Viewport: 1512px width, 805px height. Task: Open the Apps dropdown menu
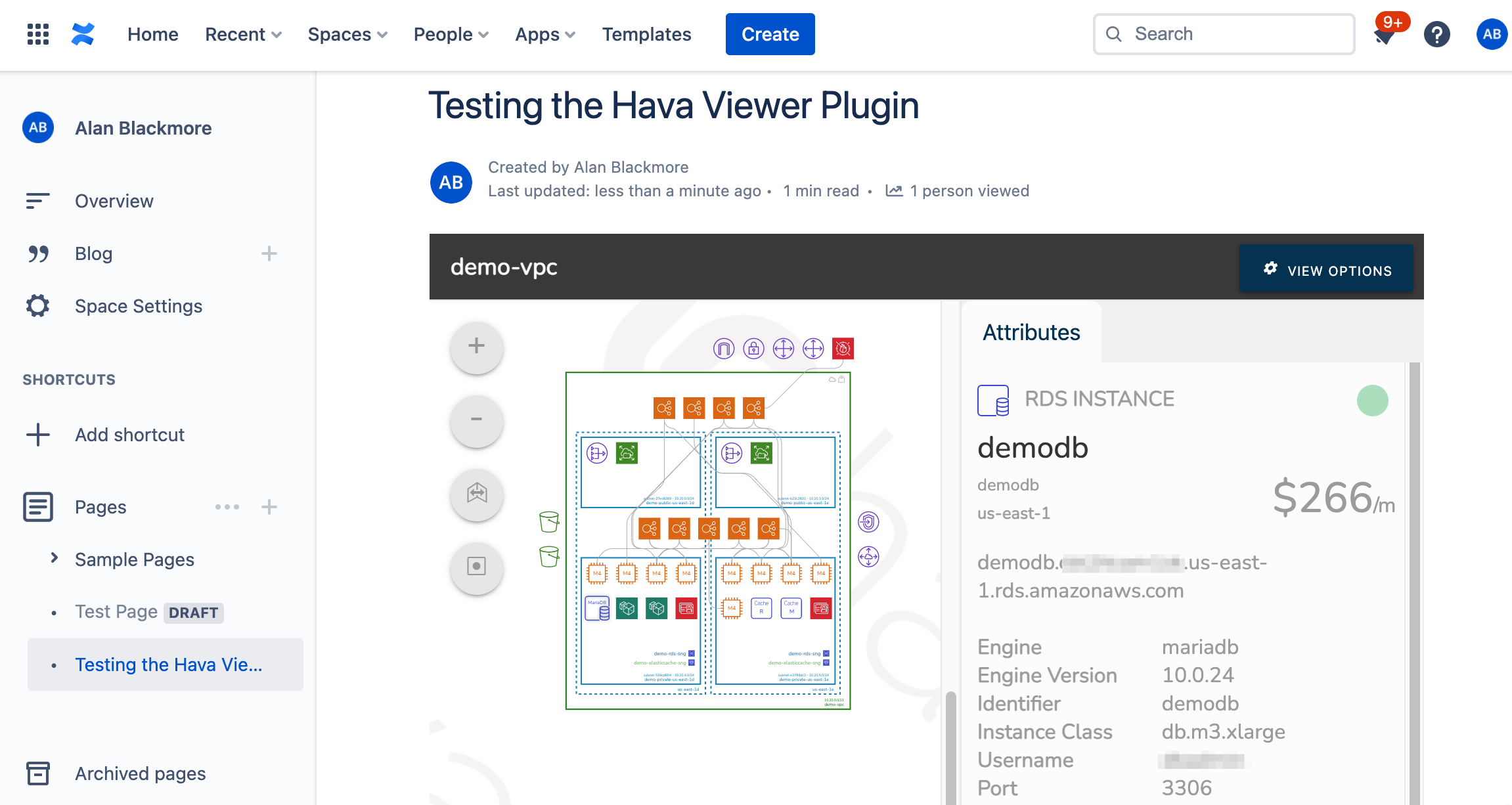(x=545, y=34)
